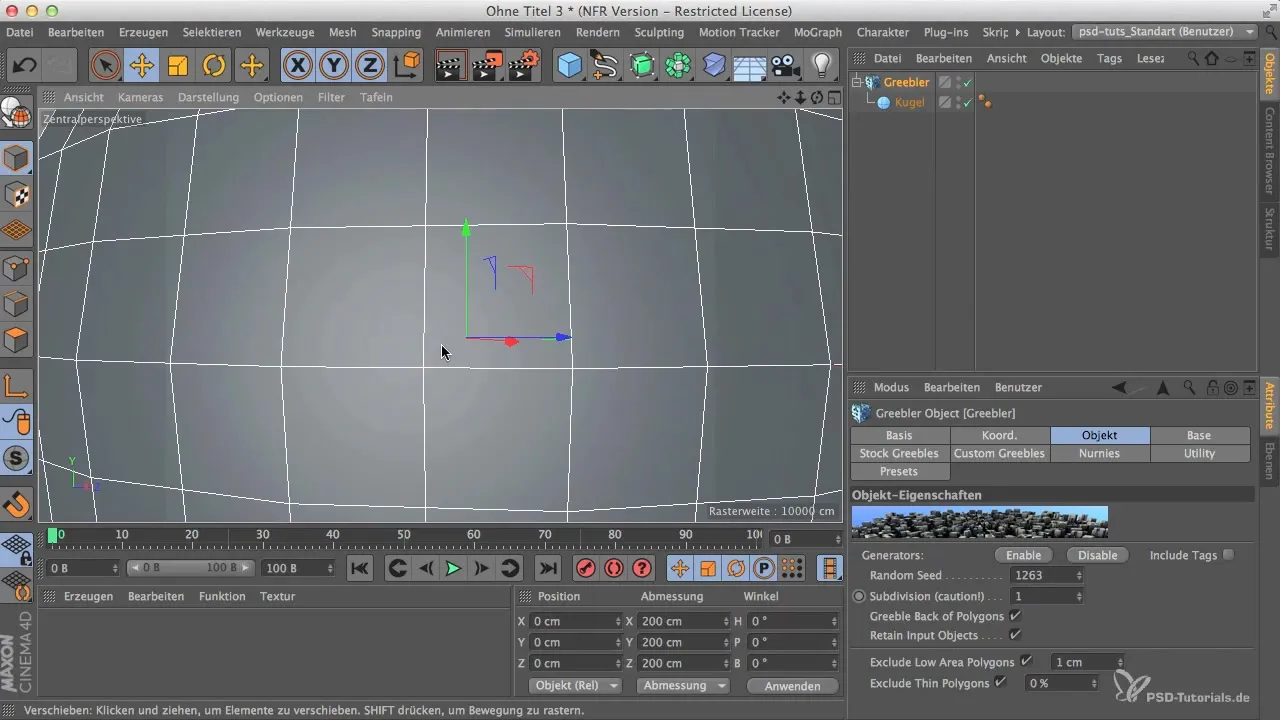Image resolution: width=1280 pixels, height=720 pixels.
Task: Click the record keyframe button
Action: point(586,568)
